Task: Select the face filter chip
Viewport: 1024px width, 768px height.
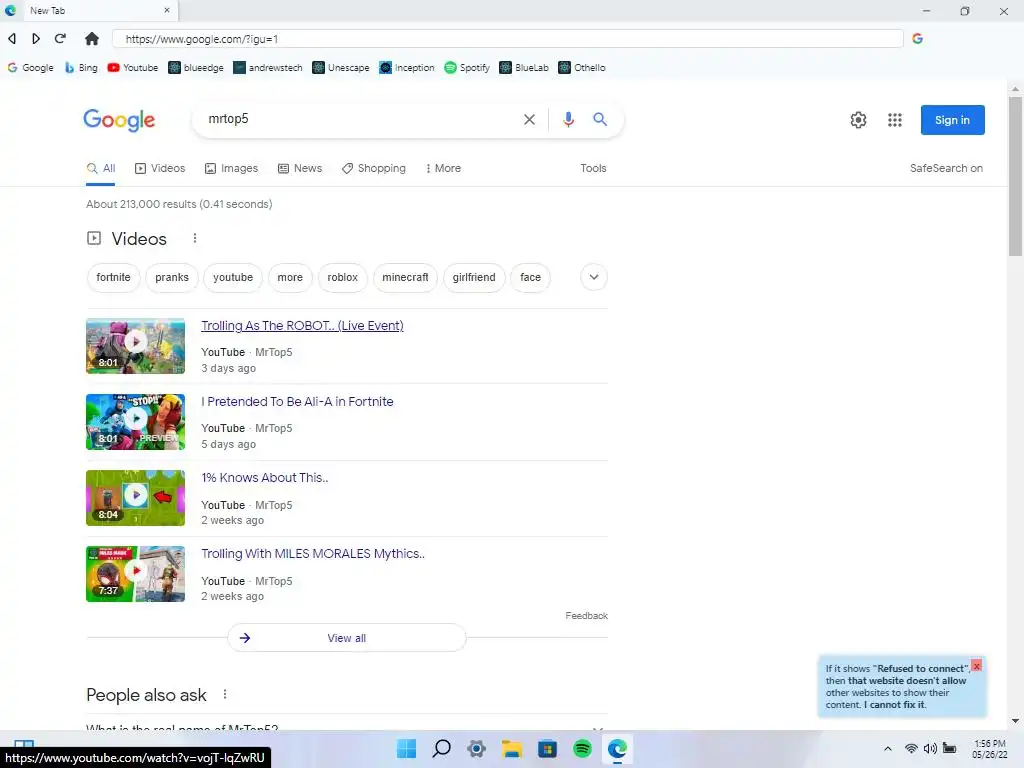Action: coord(530,278)
